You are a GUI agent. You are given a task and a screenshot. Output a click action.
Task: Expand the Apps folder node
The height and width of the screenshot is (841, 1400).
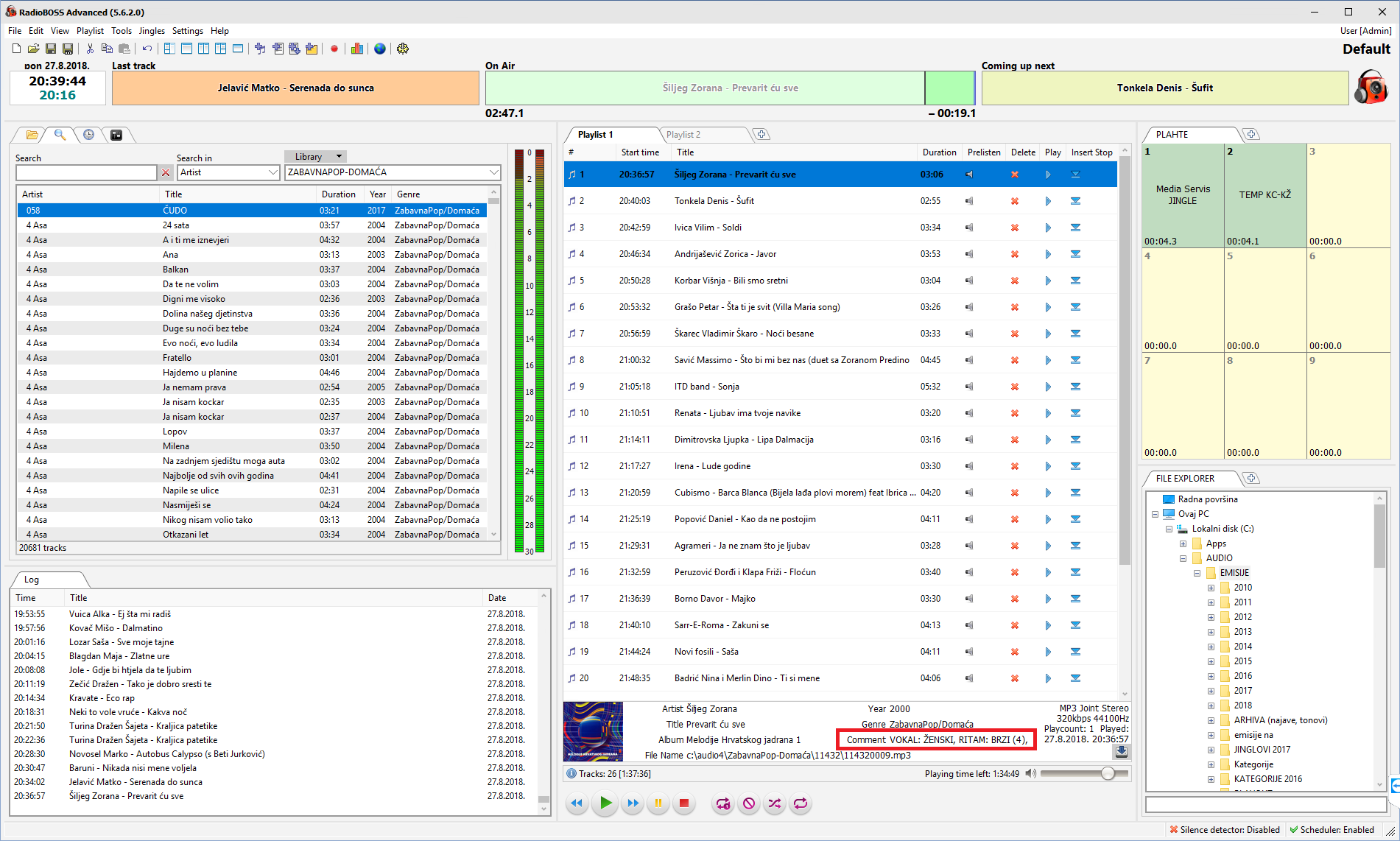pyautogui.click(x=1183, y=543)
